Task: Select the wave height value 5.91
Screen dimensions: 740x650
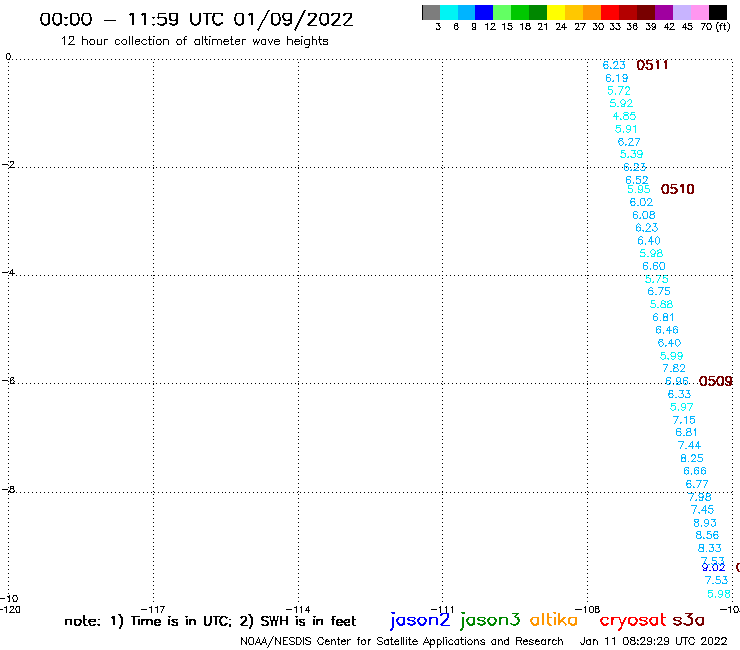Action: tap(626, 129)
